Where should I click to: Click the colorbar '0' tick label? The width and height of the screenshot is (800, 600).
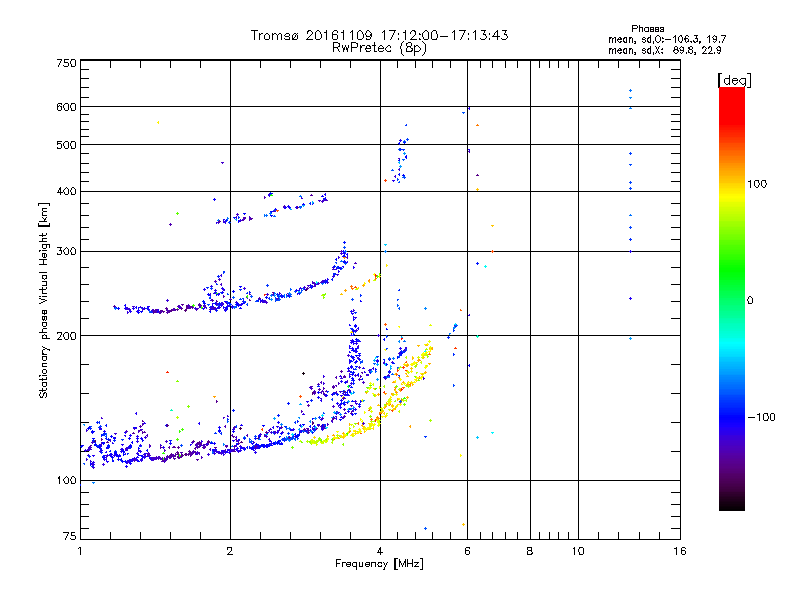pyautogui.click(x=750, y=301)
